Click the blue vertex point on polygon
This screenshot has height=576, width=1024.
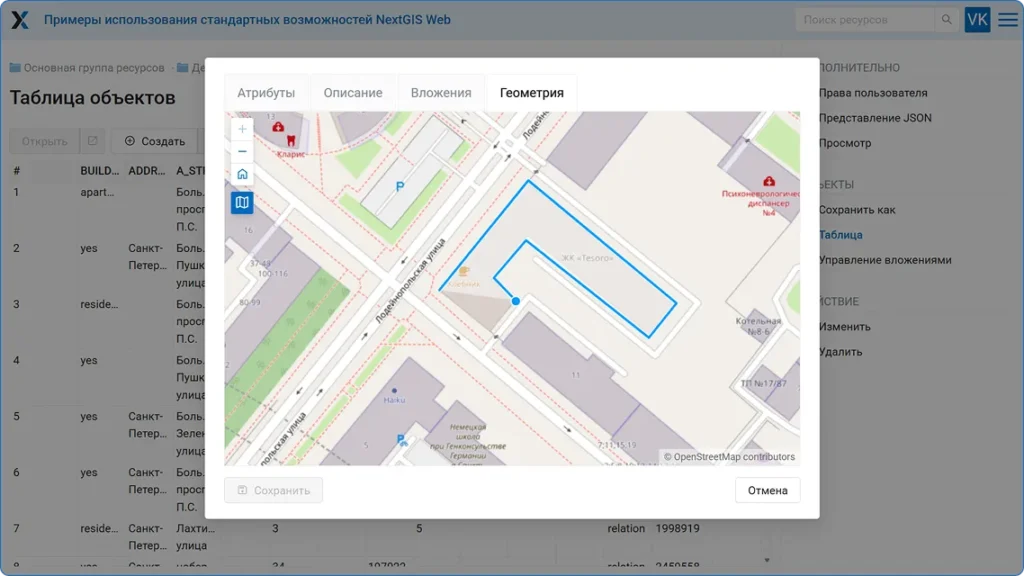point(515,300)
